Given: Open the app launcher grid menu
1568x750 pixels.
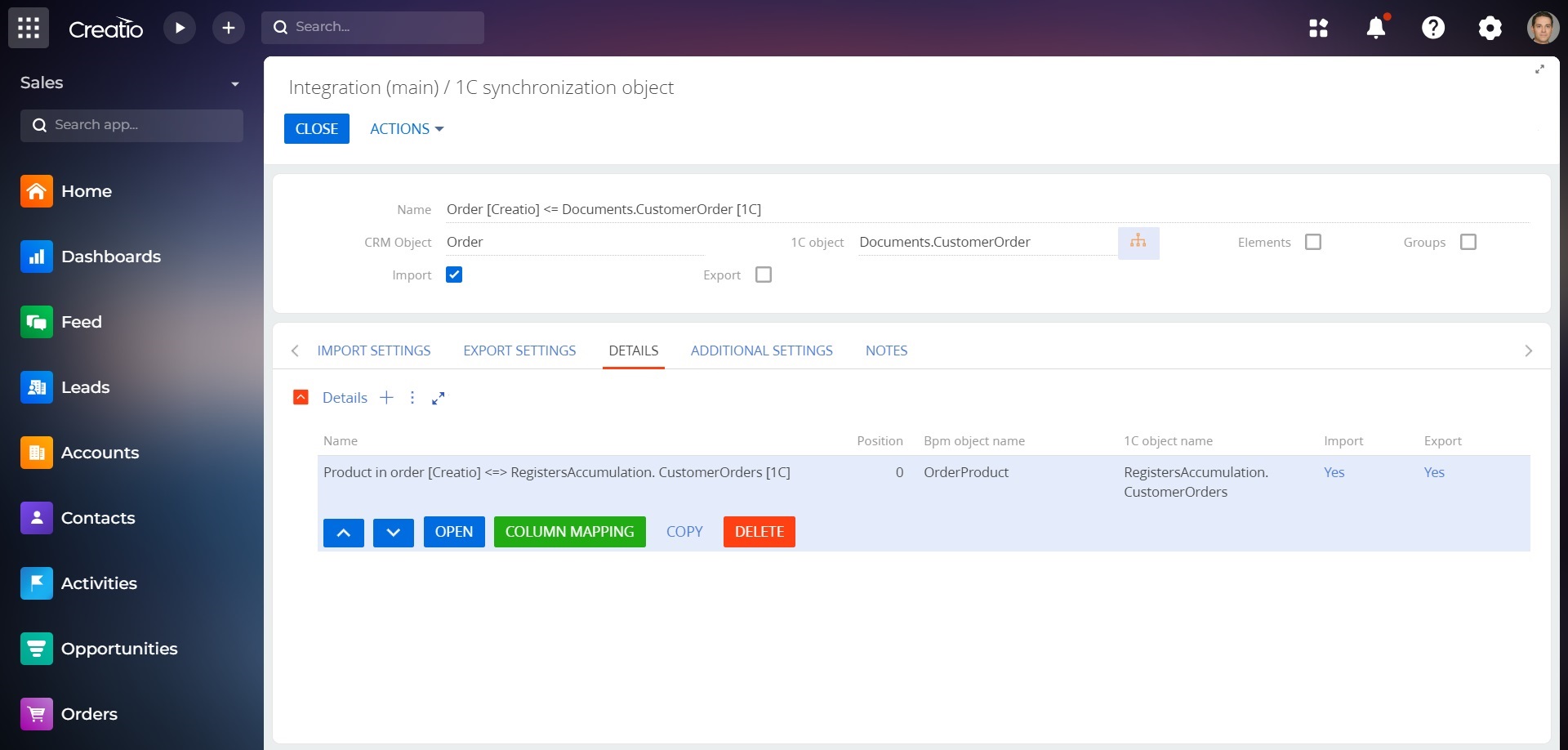Looking at the screenshot, I should point(29,28).
